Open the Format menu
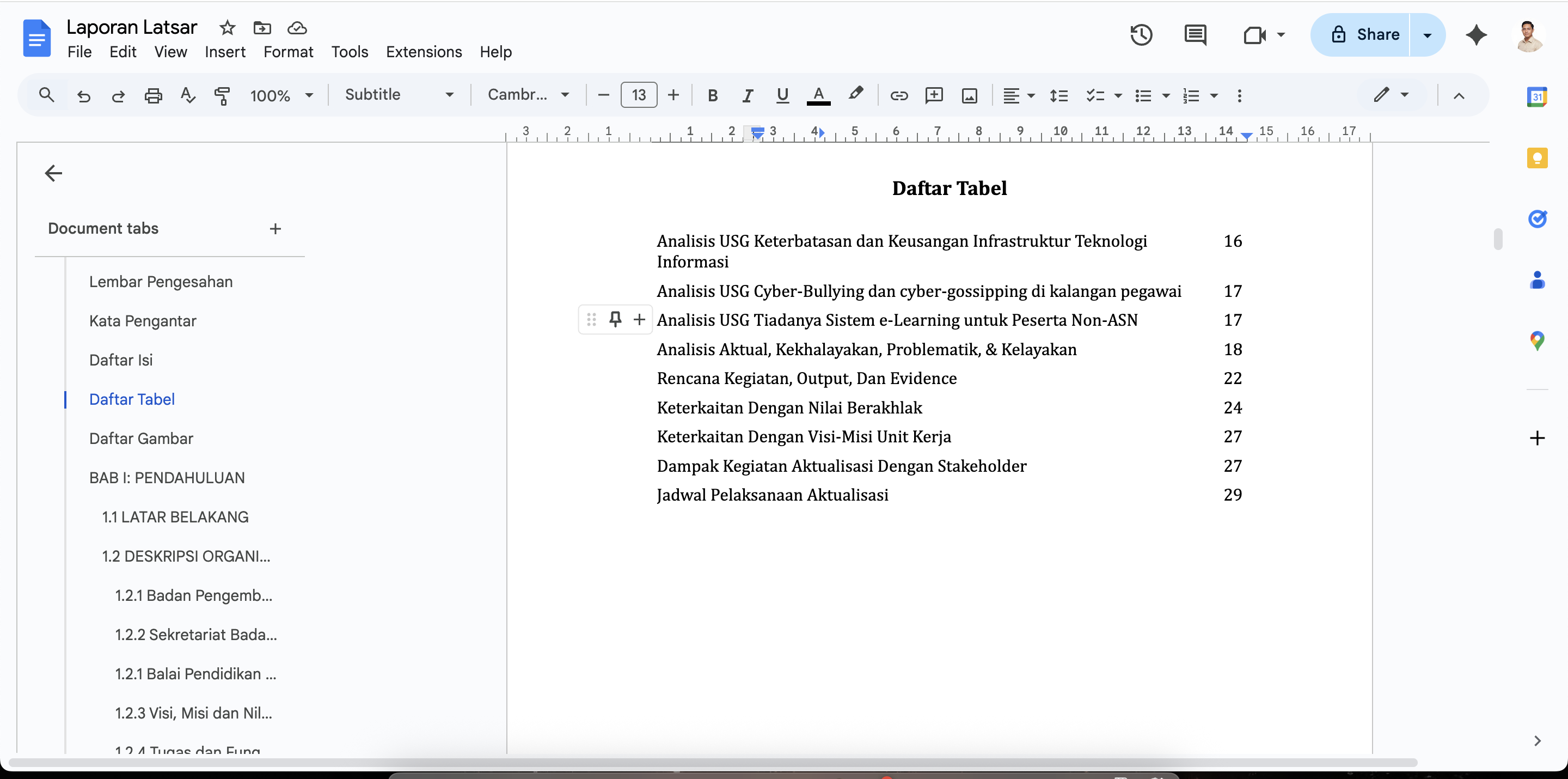 pos(288,52)
